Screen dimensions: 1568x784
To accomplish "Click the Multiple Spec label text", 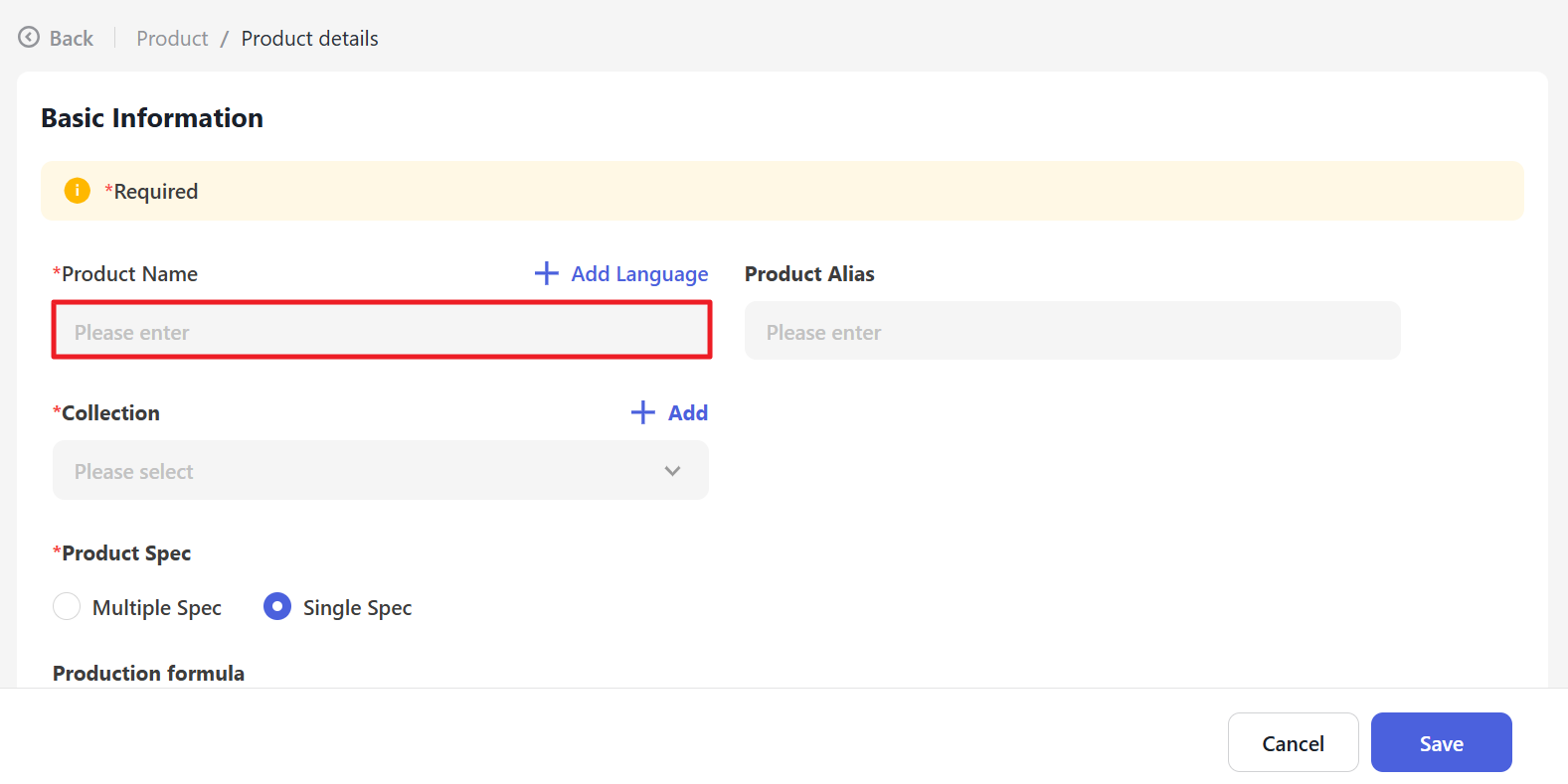I will (x=156, y=608).
